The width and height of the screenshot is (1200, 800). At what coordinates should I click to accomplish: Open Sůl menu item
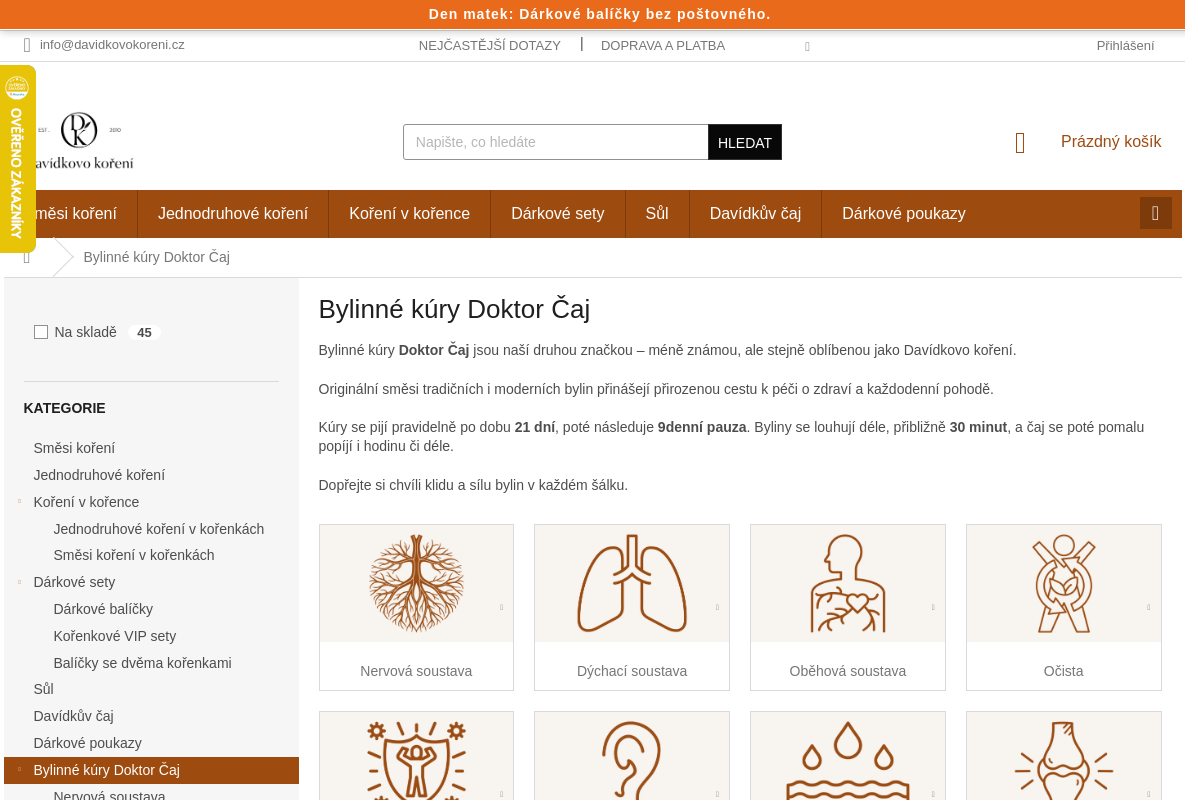click(x=657, y=214)
